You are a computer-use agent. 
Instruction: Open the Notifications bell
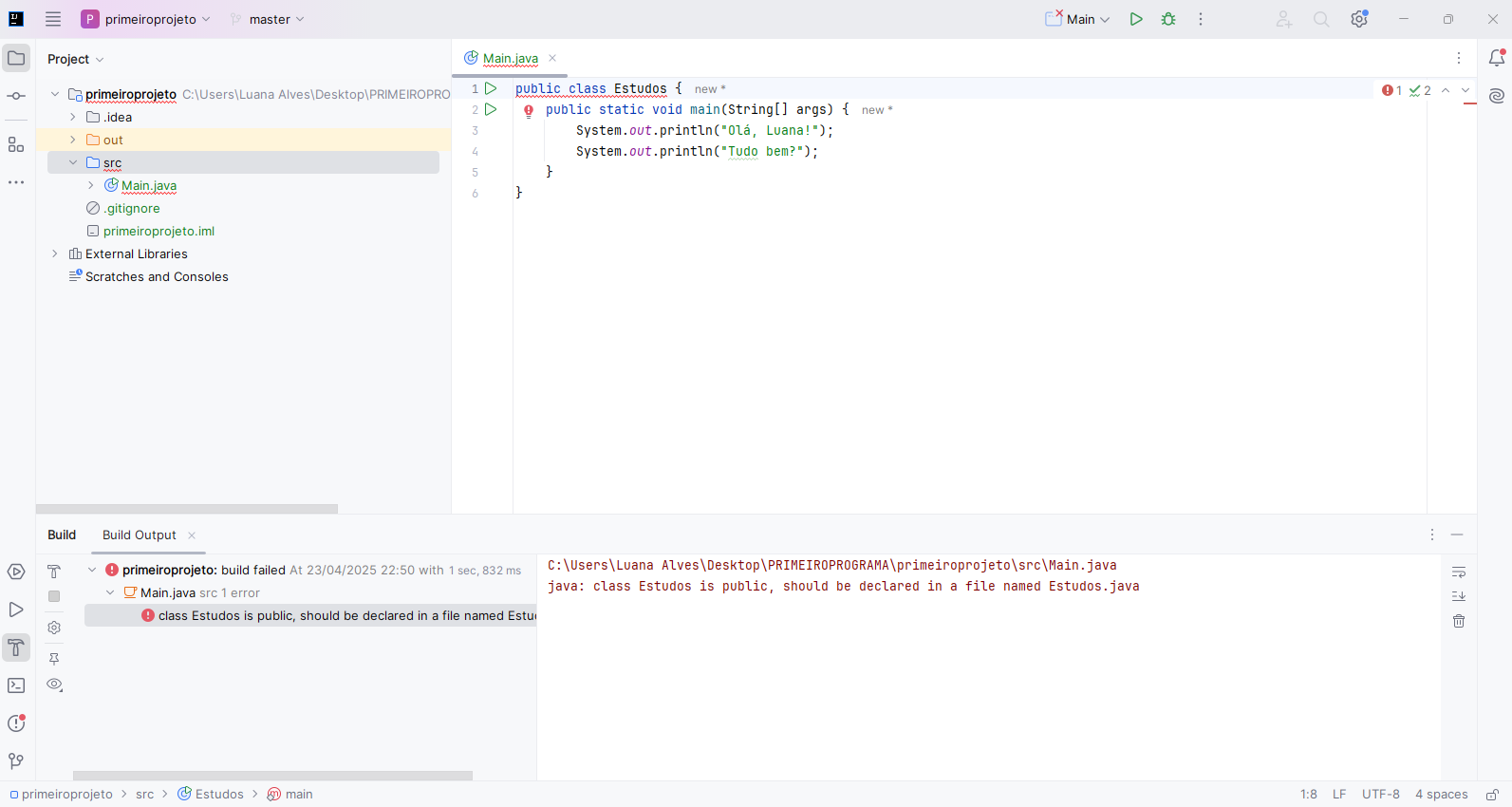pos(1497,58)
